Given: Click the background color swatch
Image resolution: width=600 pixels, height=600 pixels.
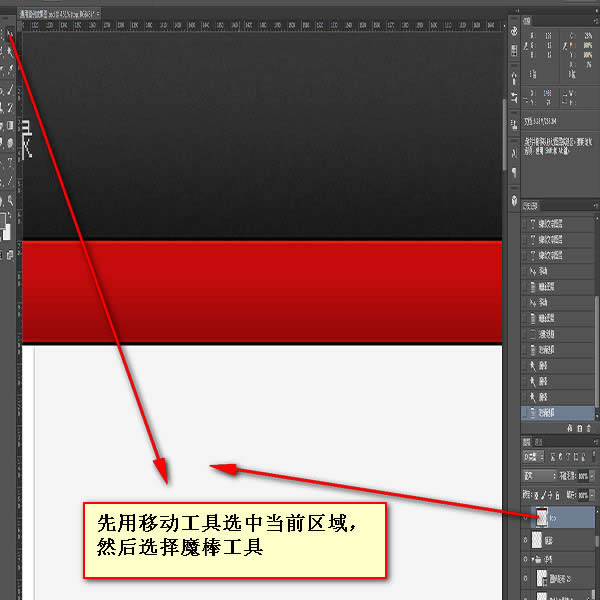Looking at the screenshot, I should tap(7, 232).
